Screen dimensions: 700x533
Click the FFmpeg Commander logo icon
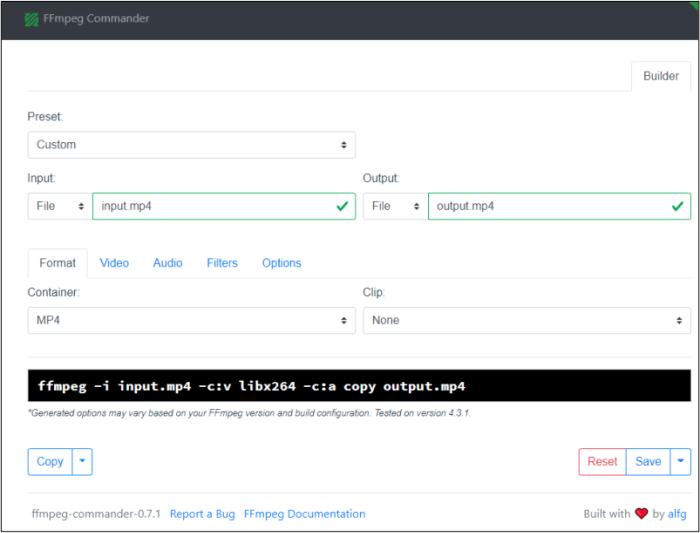tap(31, 19)
